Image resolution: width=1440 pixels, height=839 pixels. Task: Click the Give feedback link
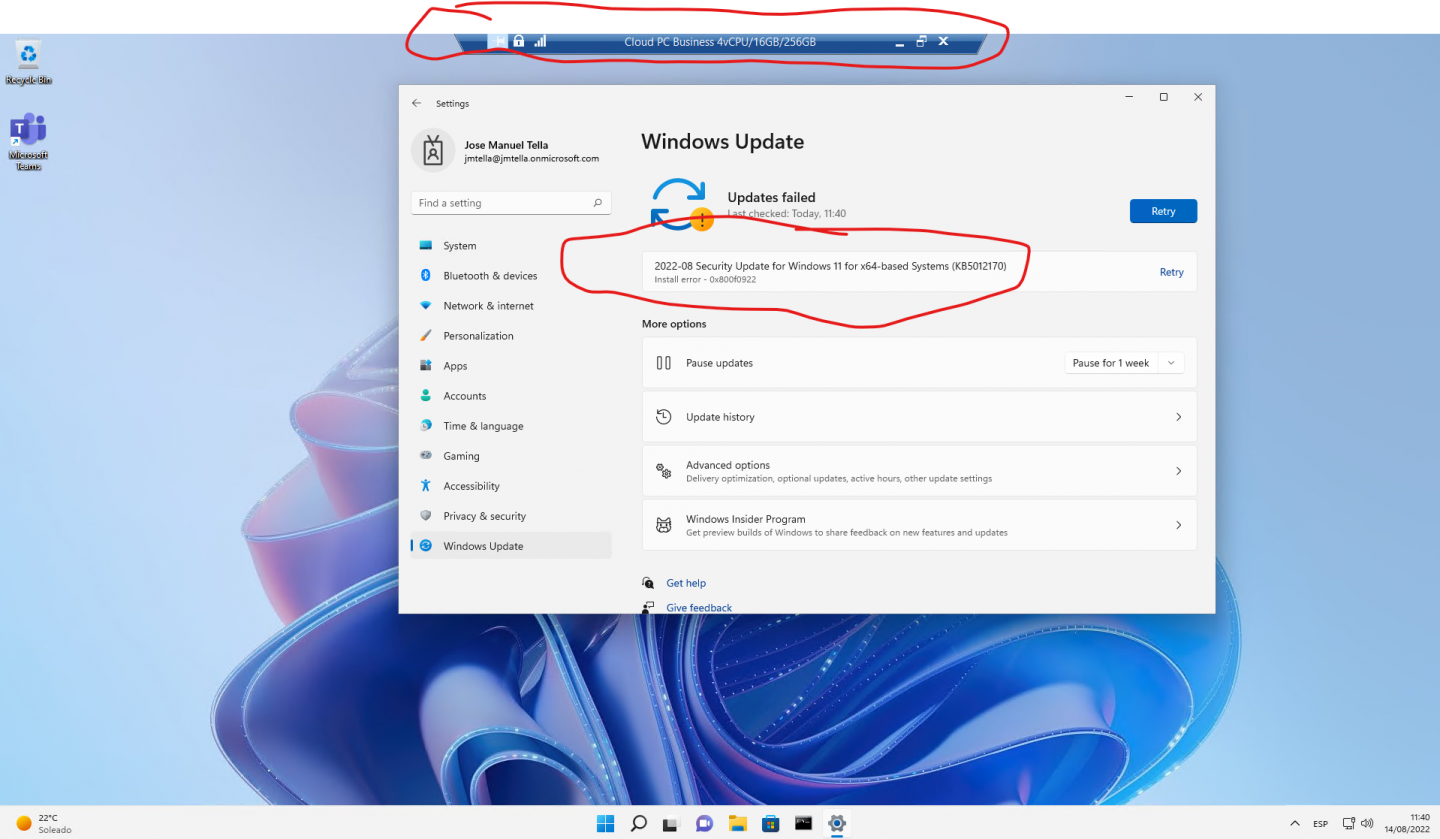pos(699,608)
